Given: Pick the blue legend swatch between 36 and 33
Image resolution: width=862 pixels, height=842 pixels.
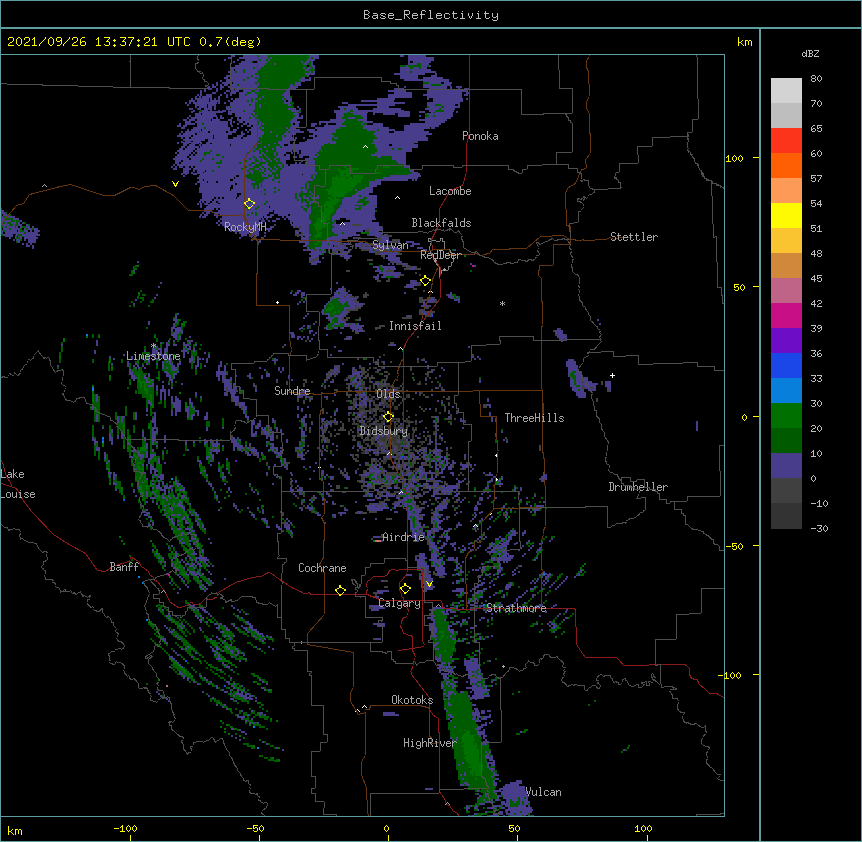Looking at the screenshot, I should (786, 365).
